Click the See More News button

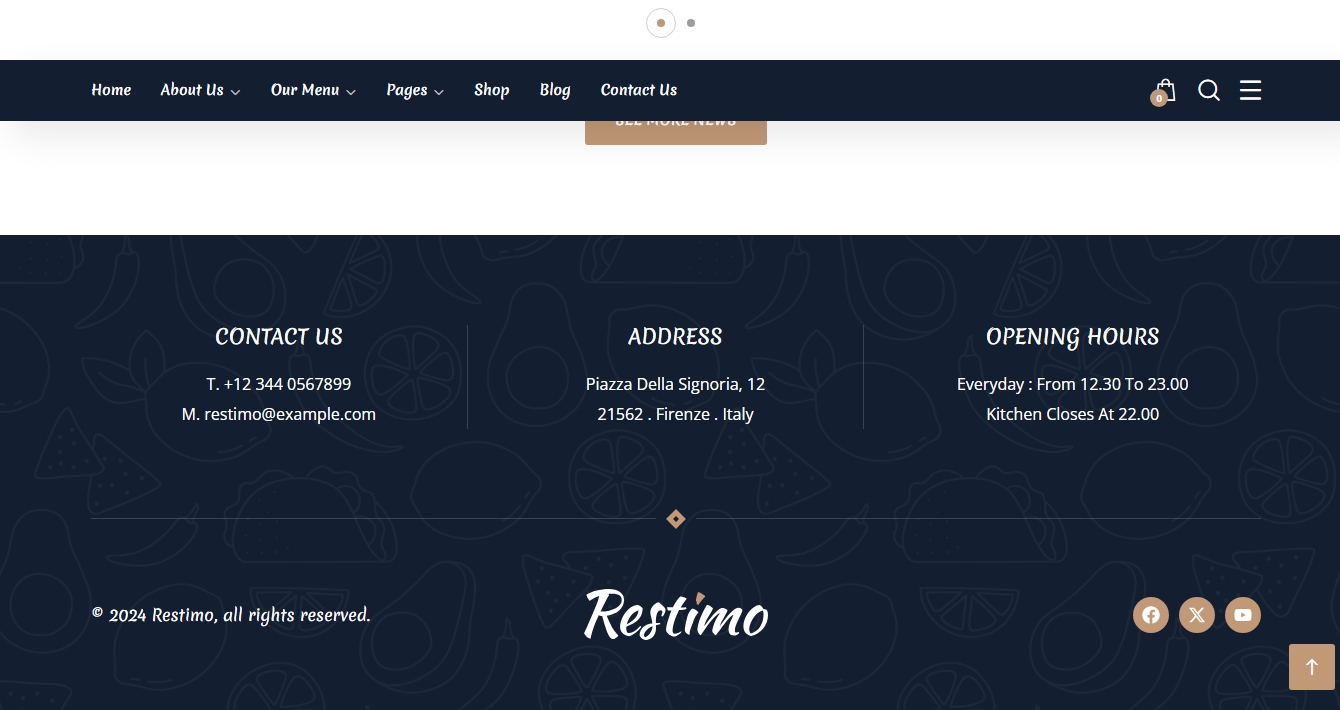pos(676,133)
